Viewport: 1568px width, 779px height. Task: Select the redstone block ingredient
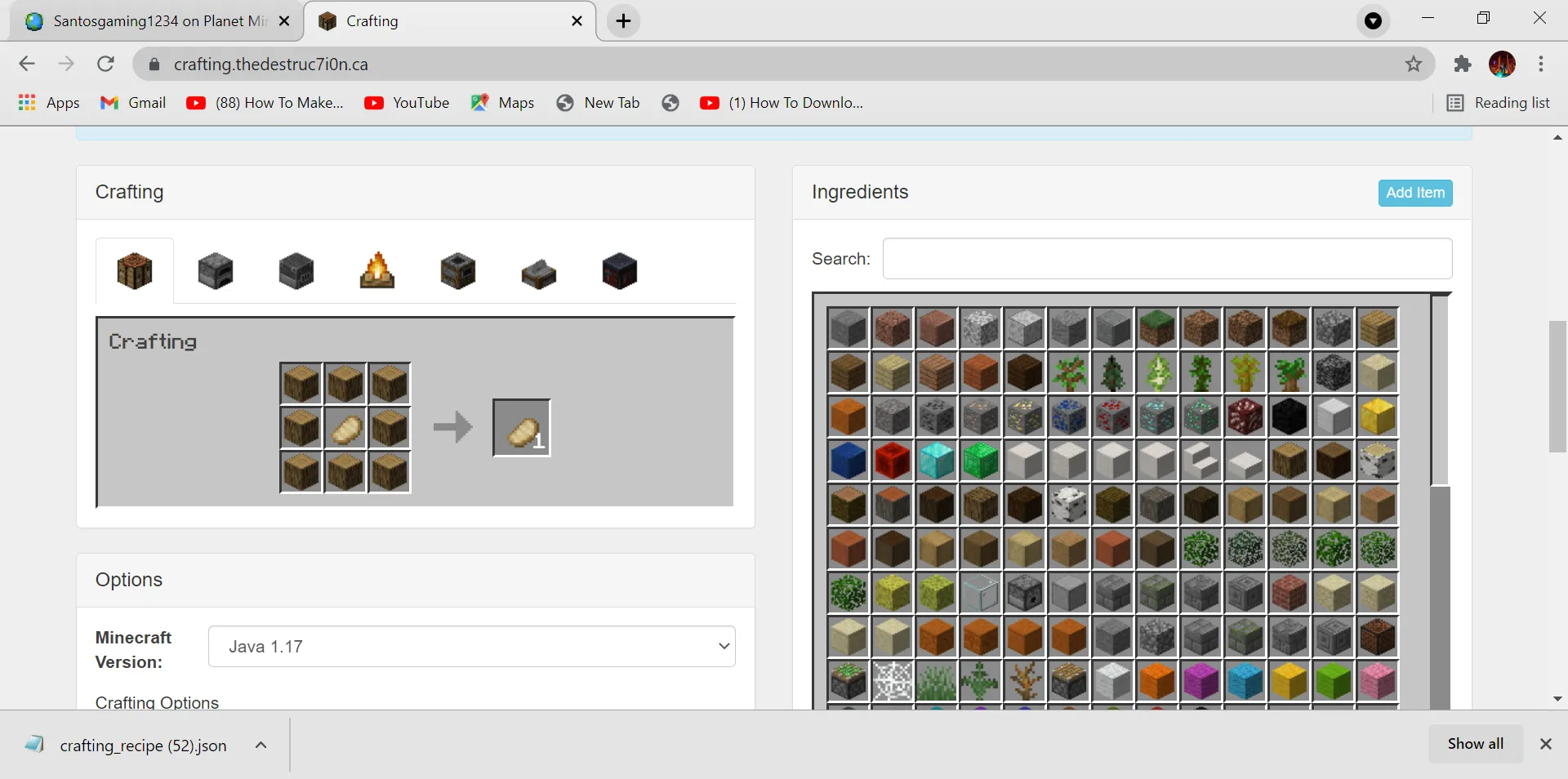(x=893, y=461)
